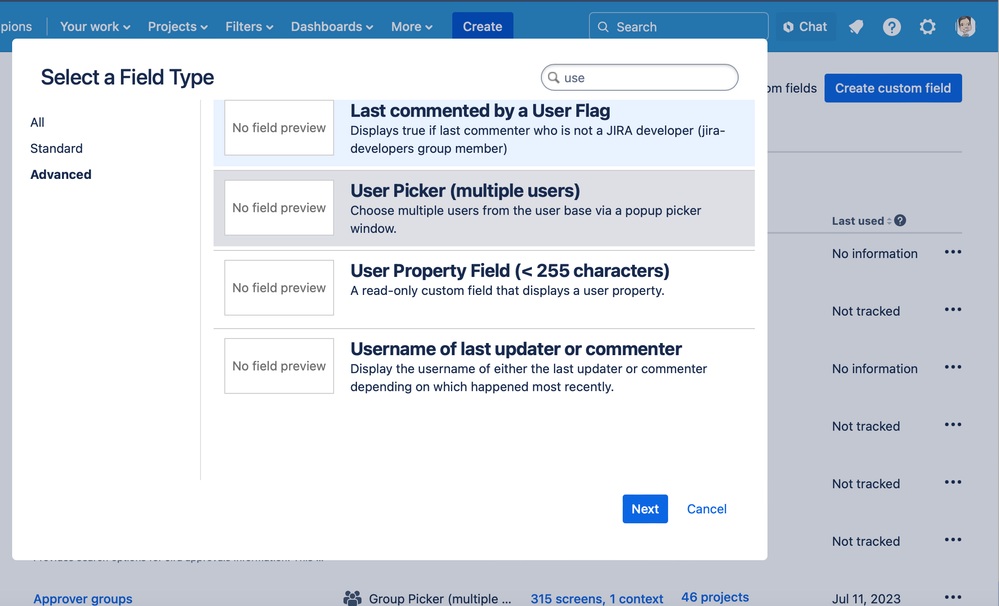Open the 46 projects link
Screen dimensions: 999x606
[715, 597]
